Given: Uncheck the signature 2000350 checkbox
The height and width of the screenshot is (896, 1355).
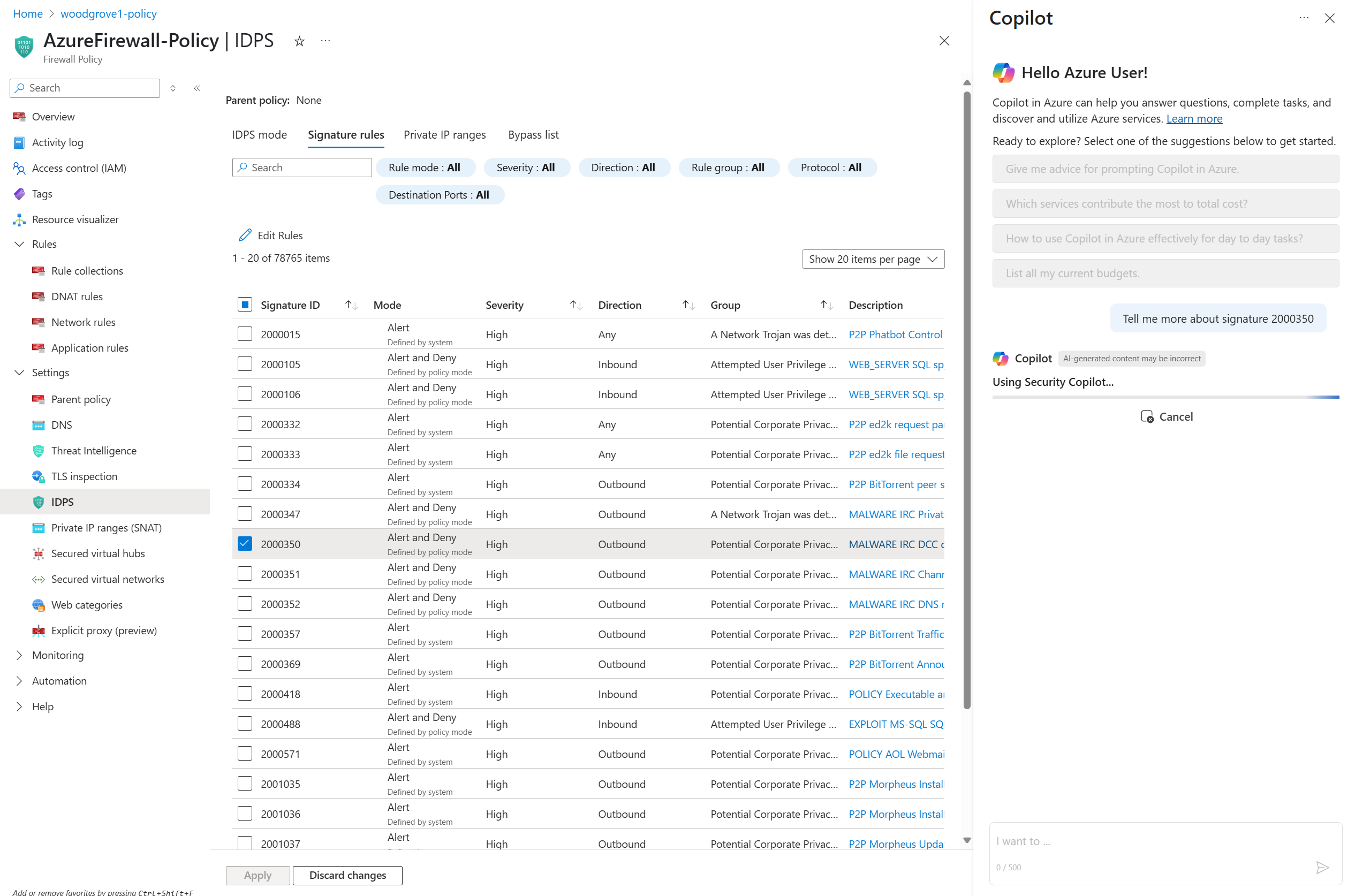Looking at the screenshot, I should coord(245,544).
